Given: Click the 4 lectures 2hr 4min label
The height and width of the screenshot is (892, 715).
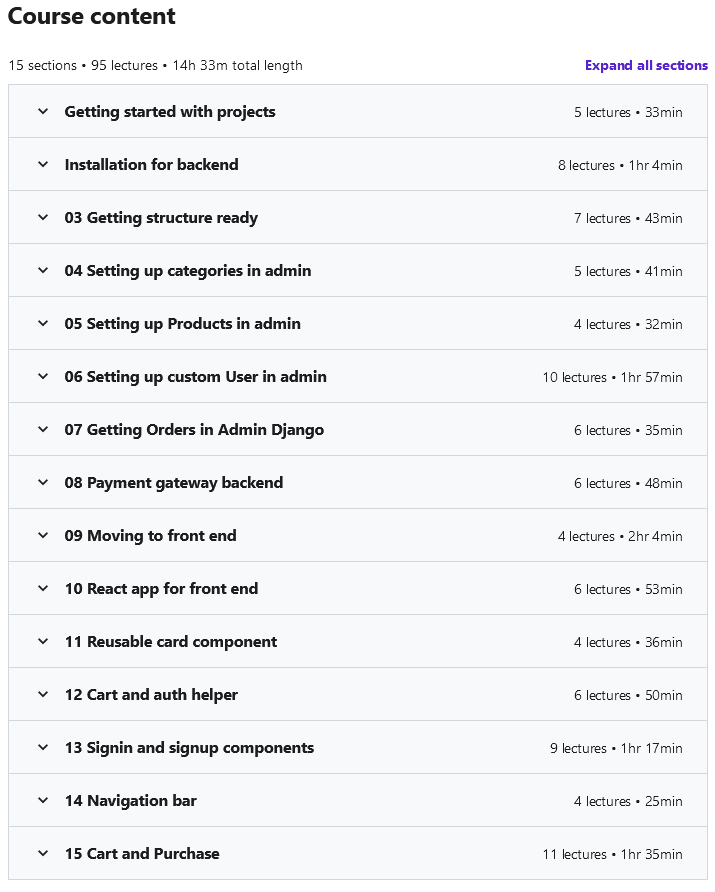Looking at the screenshot, I should [x=620, y=536].
